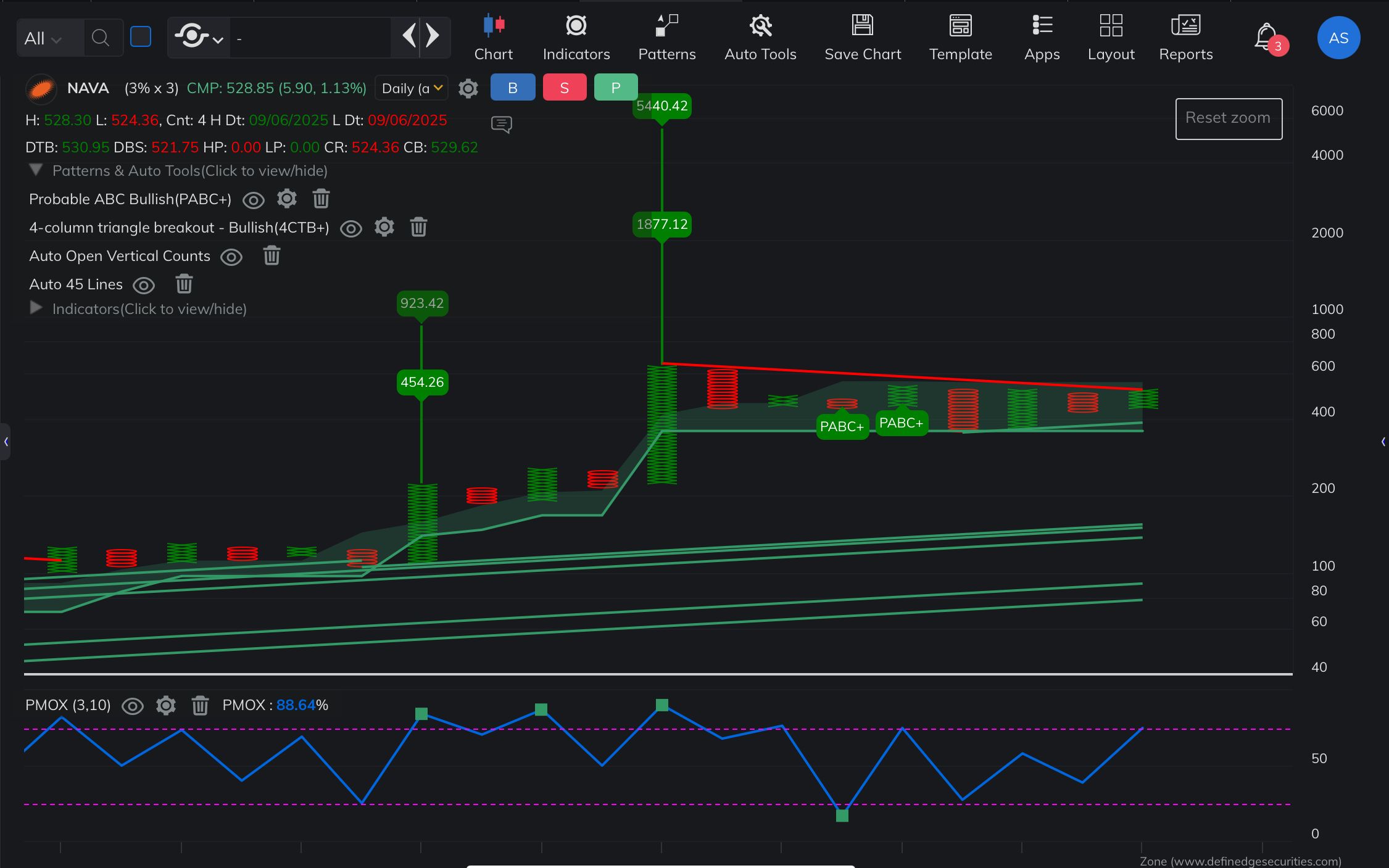Open Auto Tools from toolbar
The width and height of the screenshot is (1389, 868).
[760, 37]
